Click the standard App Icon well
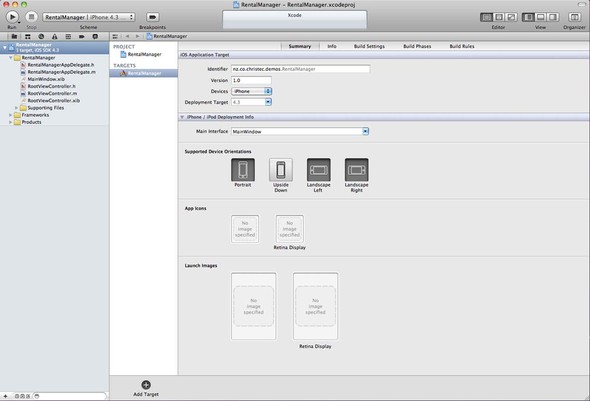Viewport: 590px width, 401px height. pos(245,229)
